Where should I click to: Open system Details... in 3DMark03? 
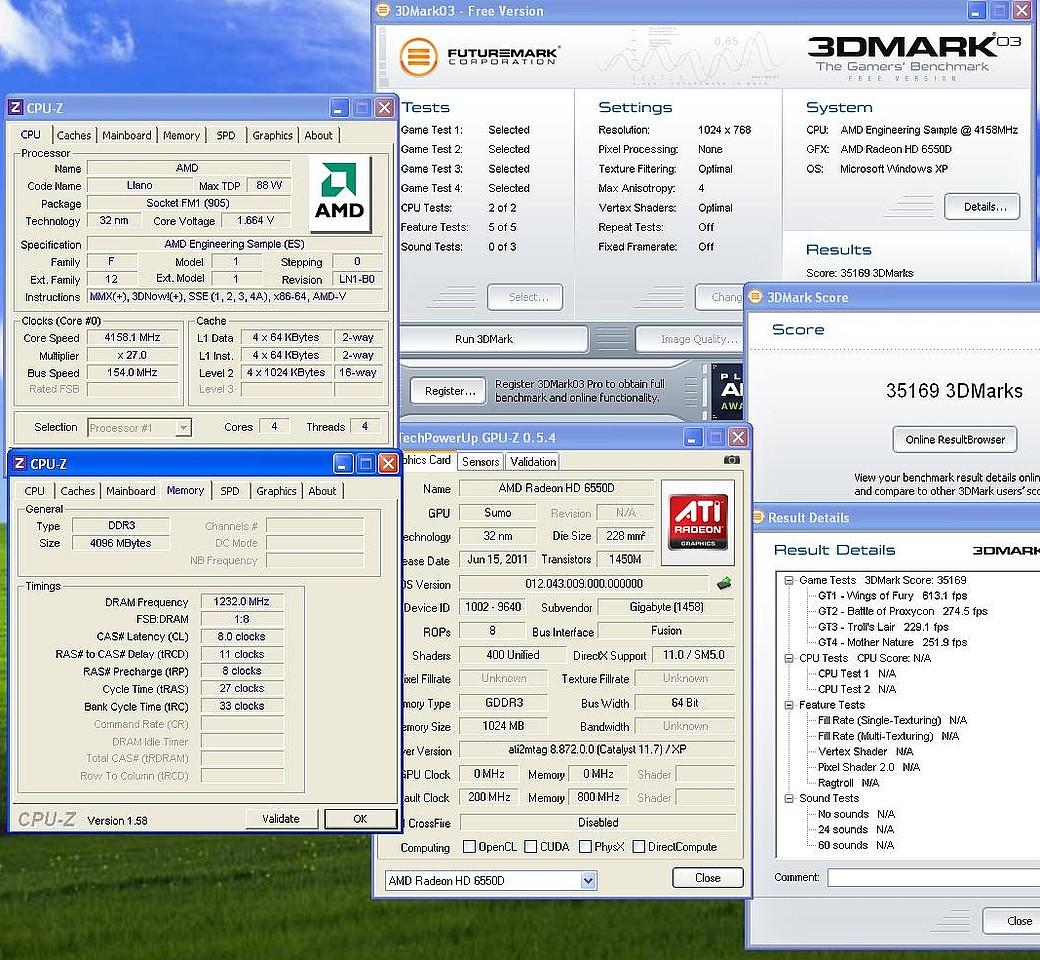tap(982, 207)
